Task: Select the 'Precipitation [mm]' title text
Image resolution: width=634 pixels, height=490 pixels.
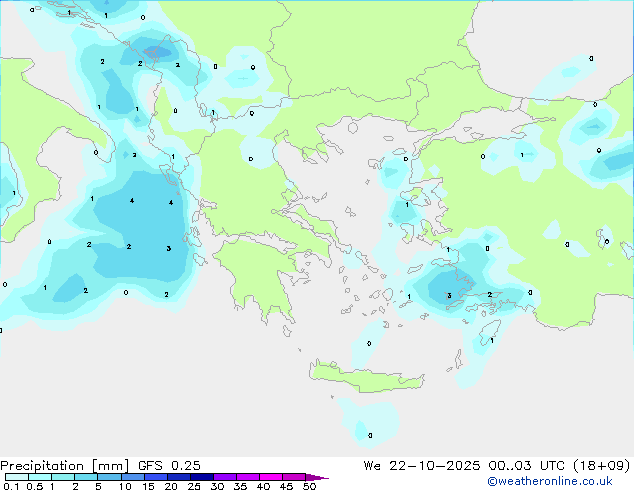Action: pos(65,466)
